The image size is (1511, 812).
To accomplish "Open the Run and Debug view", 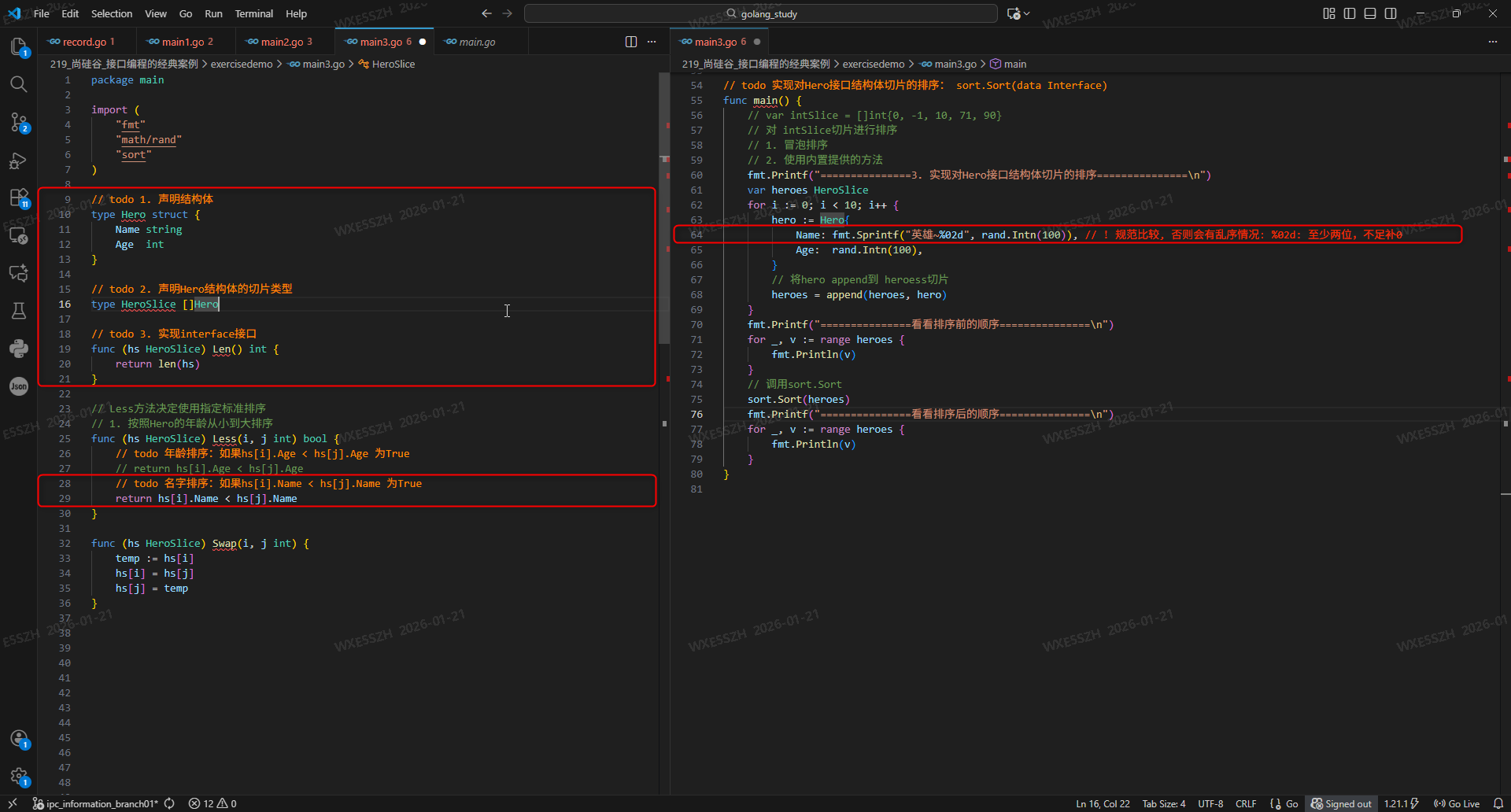I will [19, 161].
